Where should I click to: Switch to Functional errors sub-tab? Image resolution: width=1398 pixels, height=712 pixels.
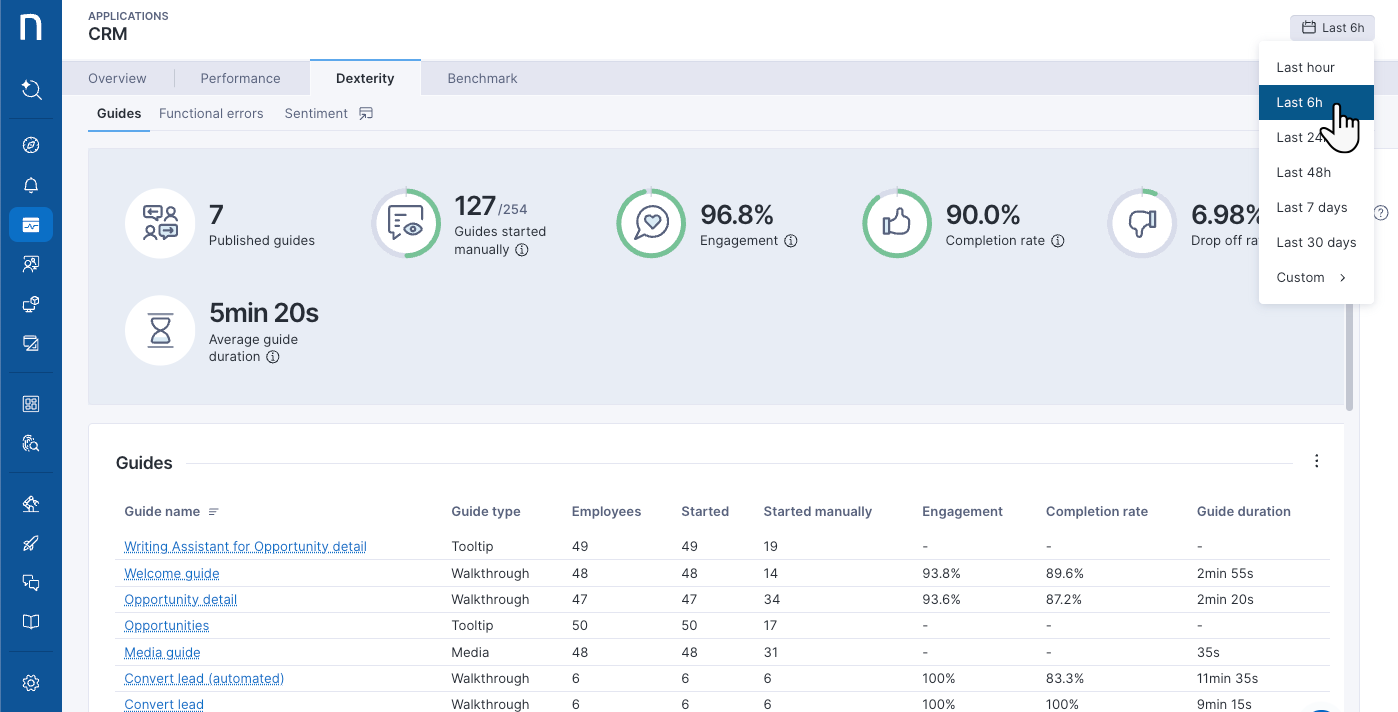click(x=211, y=113)
